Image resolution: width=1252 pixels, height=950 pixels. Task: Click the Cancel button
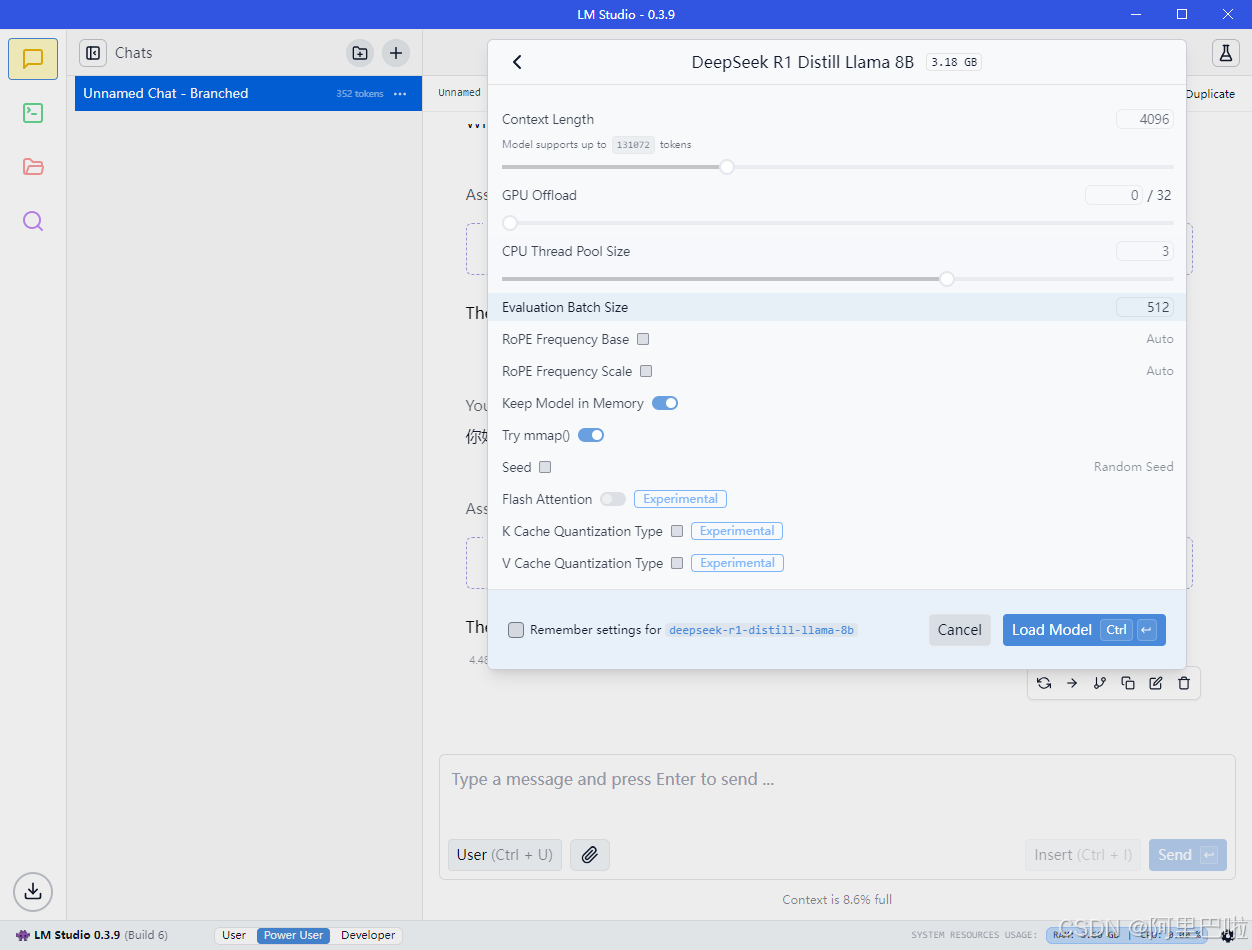pos(960,630)
